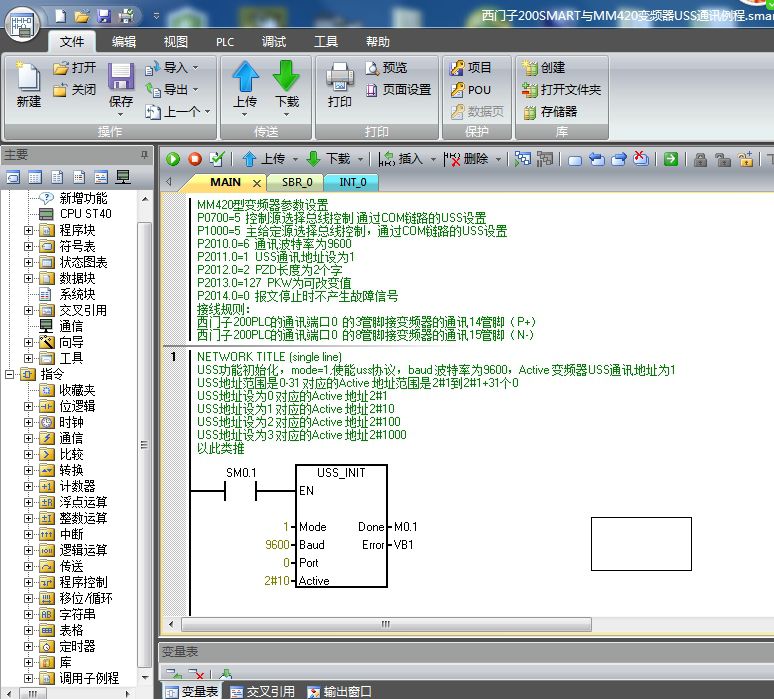Click the Upload (上传) blue arrow in ribbon
Image resolution: width=774 pixels, height=699 pixels.
(x=245, y=77)
